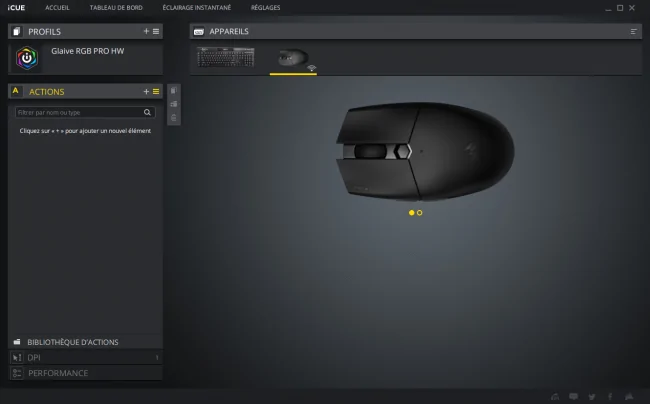
Task: Select the first yellow view dot
Action: click(411, 213)
